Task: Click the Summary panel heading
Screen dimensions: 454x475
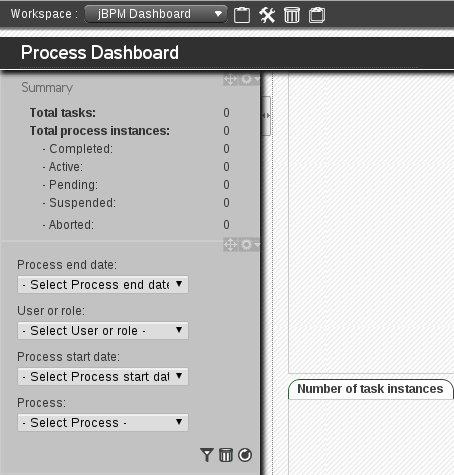Action: pos(47,88)
